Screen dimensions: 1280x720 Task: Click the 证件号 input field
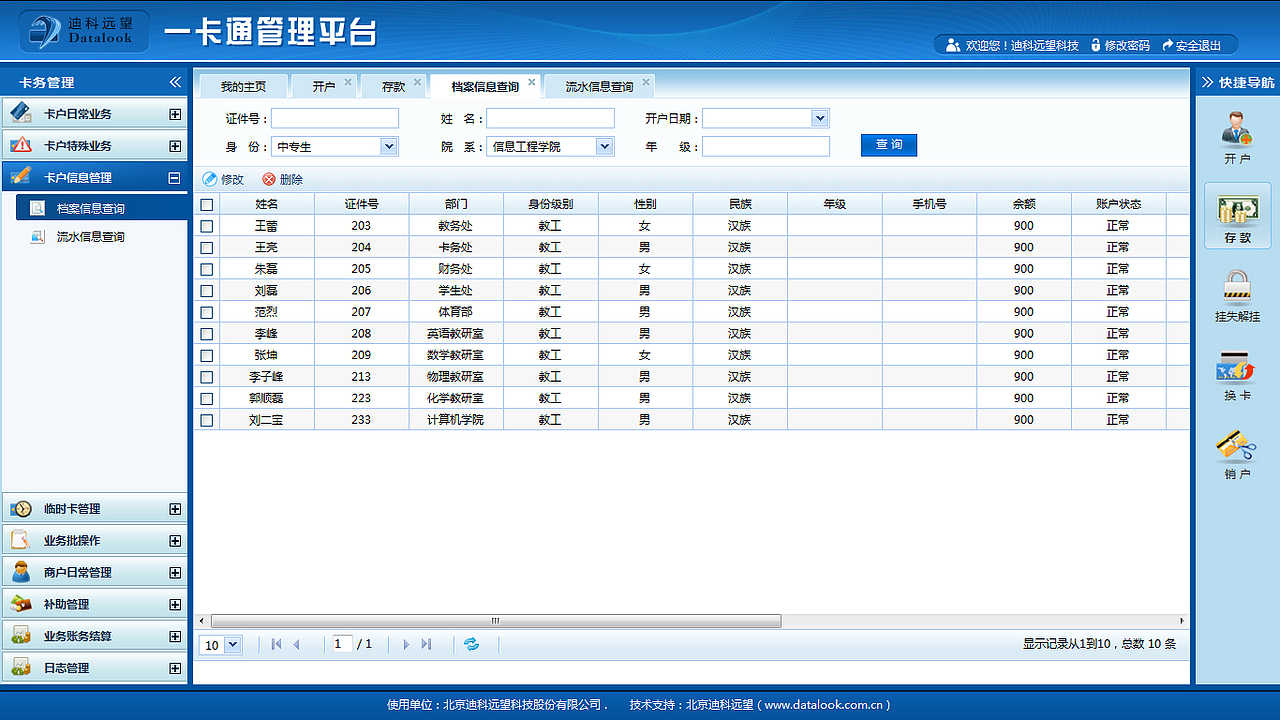(x=335, y=118)
